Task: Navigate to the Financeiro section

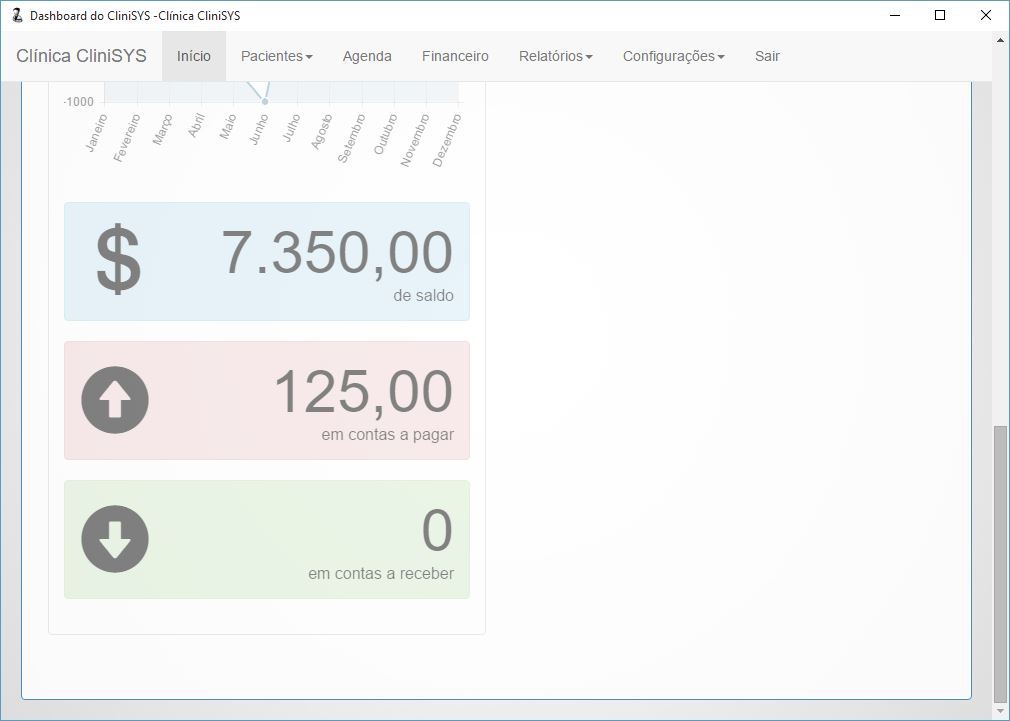Action: [455, 56]
